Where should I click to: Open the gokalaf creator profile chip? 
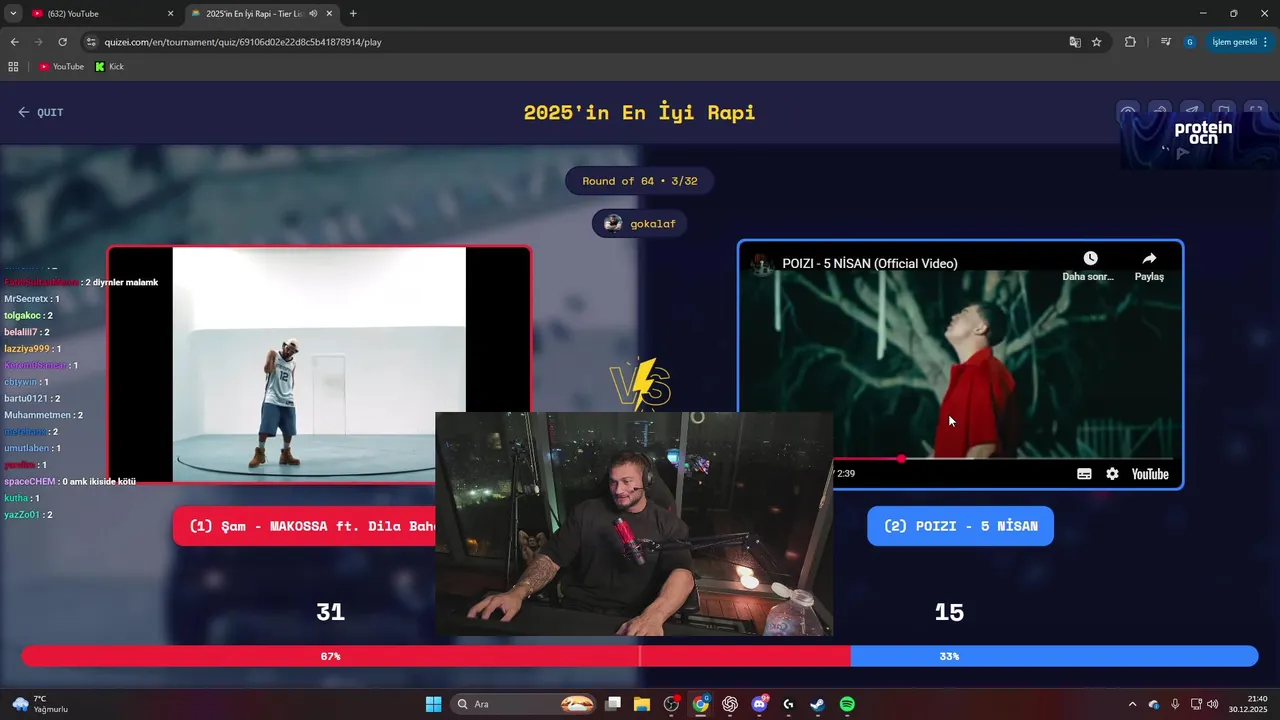[640, 223]
